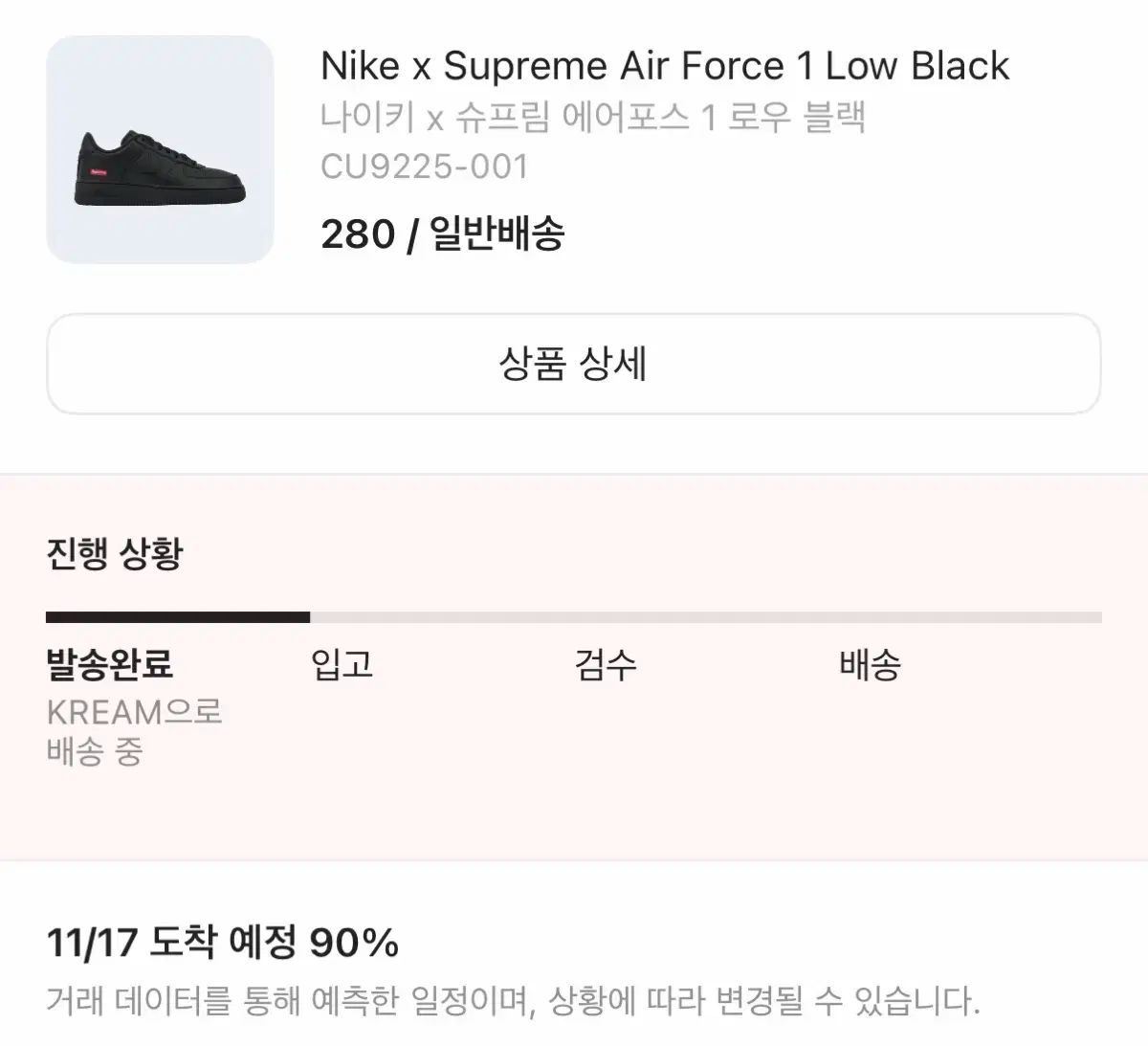
Task: Click the filled portion of the progress bar
Action: (x=177, y=615)
